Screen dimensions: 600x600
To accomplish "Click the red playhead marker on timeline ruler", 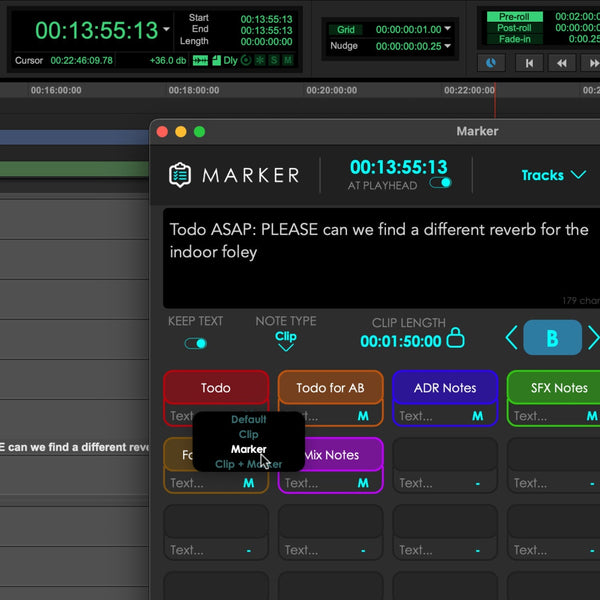I will [x=495, y=100].
